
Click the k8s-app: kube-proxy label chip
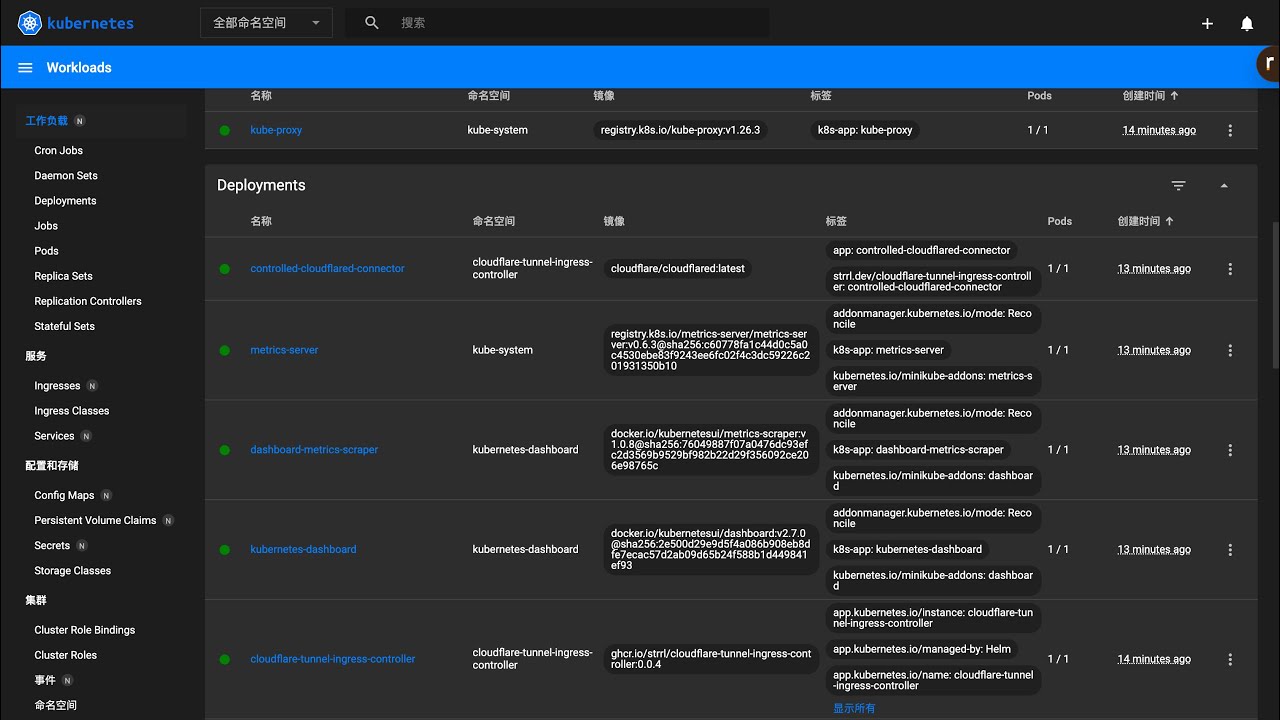tap(865, 130)
